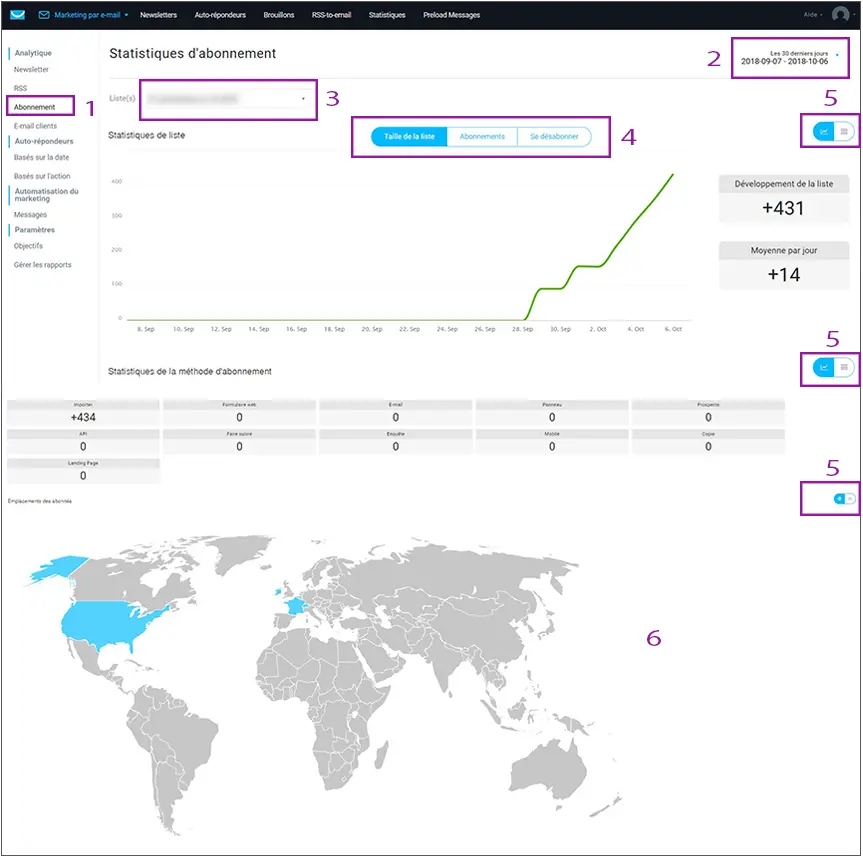This screenshot has width=863, height=860.
Task: Click the envelope logo in the top bar
Action: tap(18, 14)
